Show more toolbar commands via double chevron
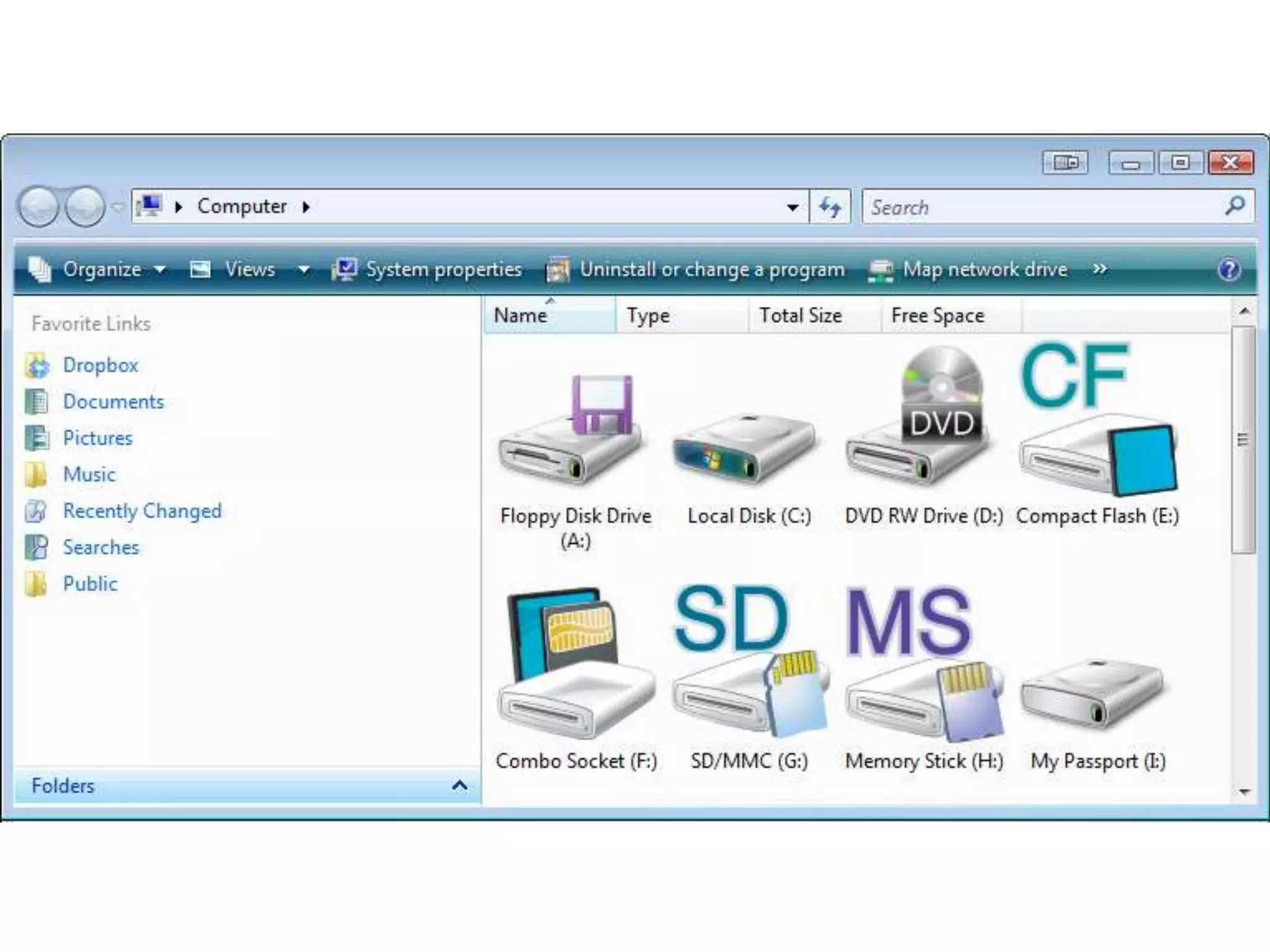The image size is (1270, 952). click(1099, 268)
